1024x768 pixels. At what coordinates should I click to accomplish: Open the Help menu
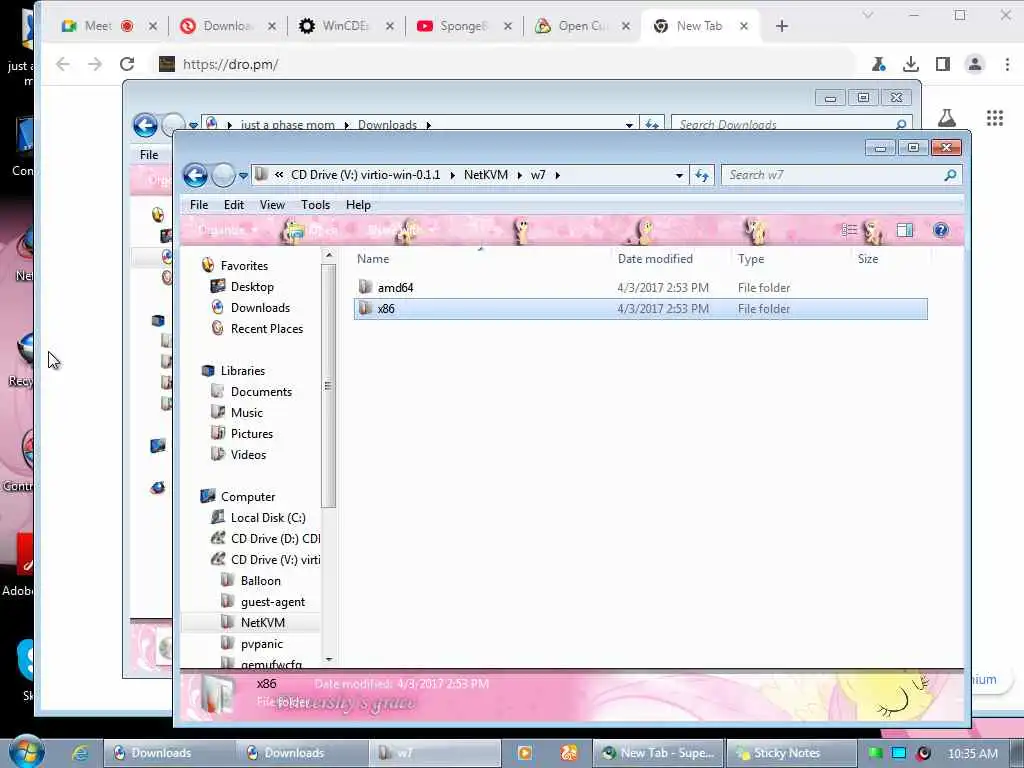click(358, 205)
